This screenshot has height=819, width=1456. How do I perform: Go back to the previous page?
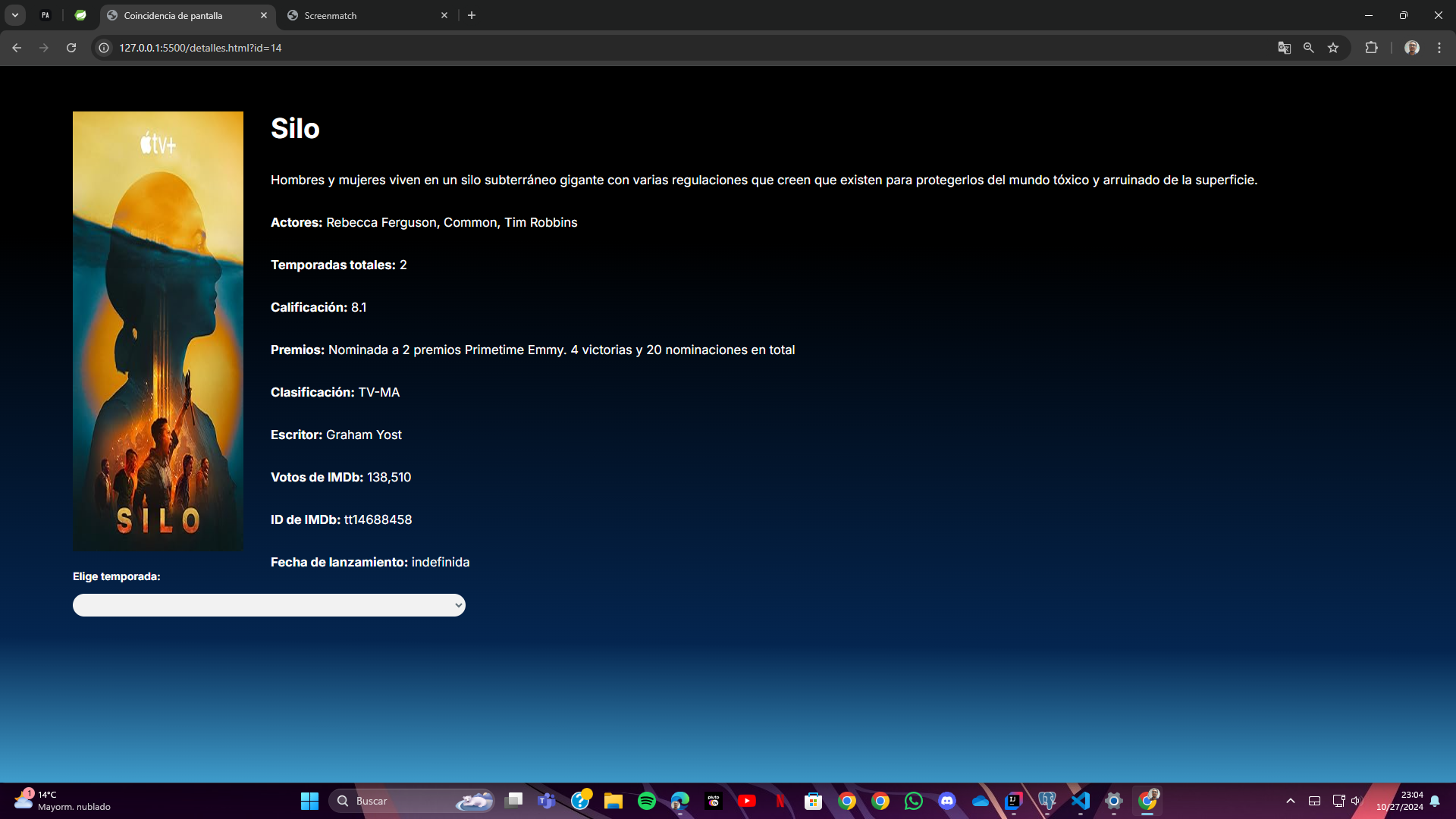click(x=17, y=48)
